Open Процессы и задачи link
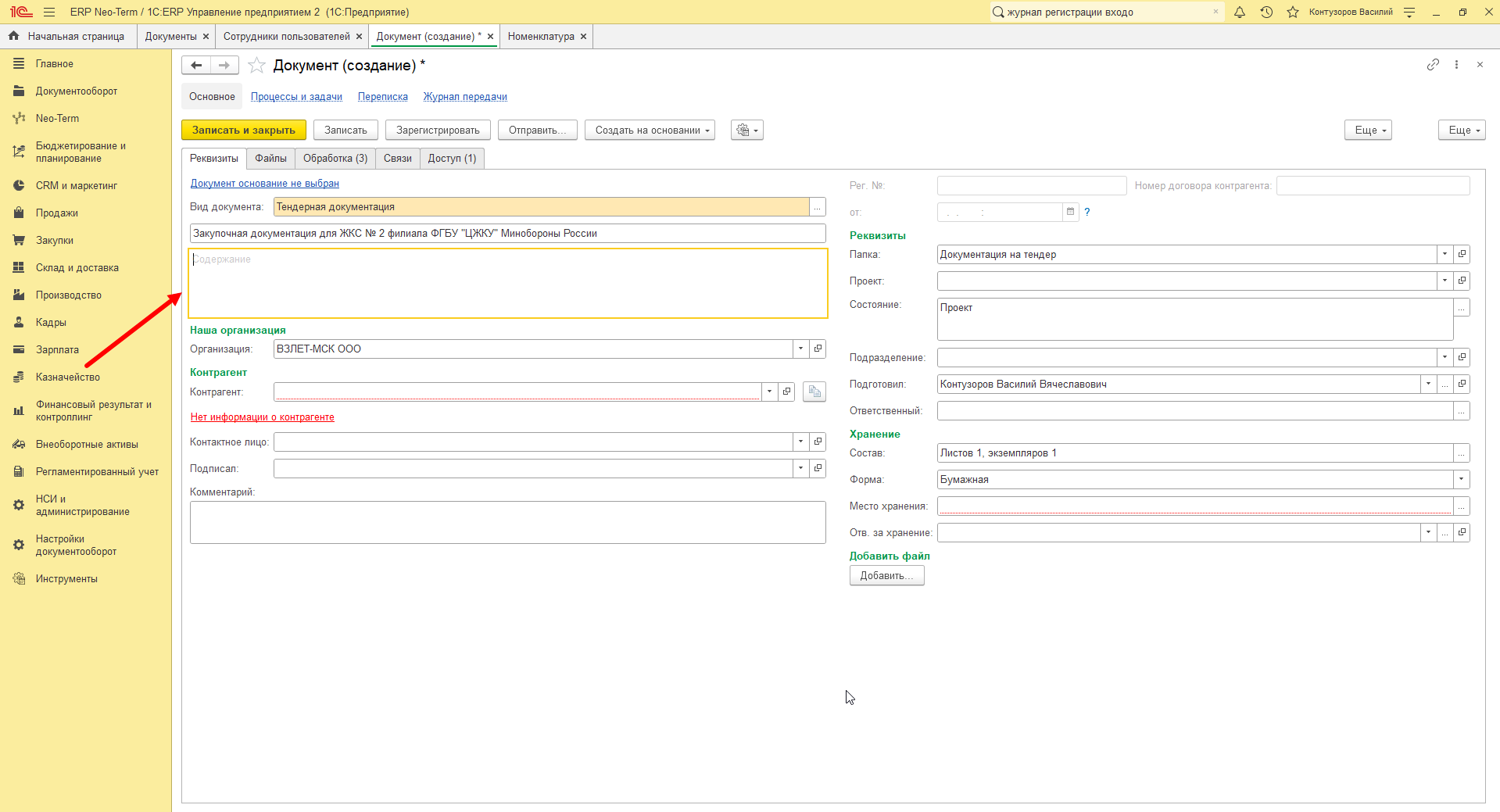 coord(296,97)
